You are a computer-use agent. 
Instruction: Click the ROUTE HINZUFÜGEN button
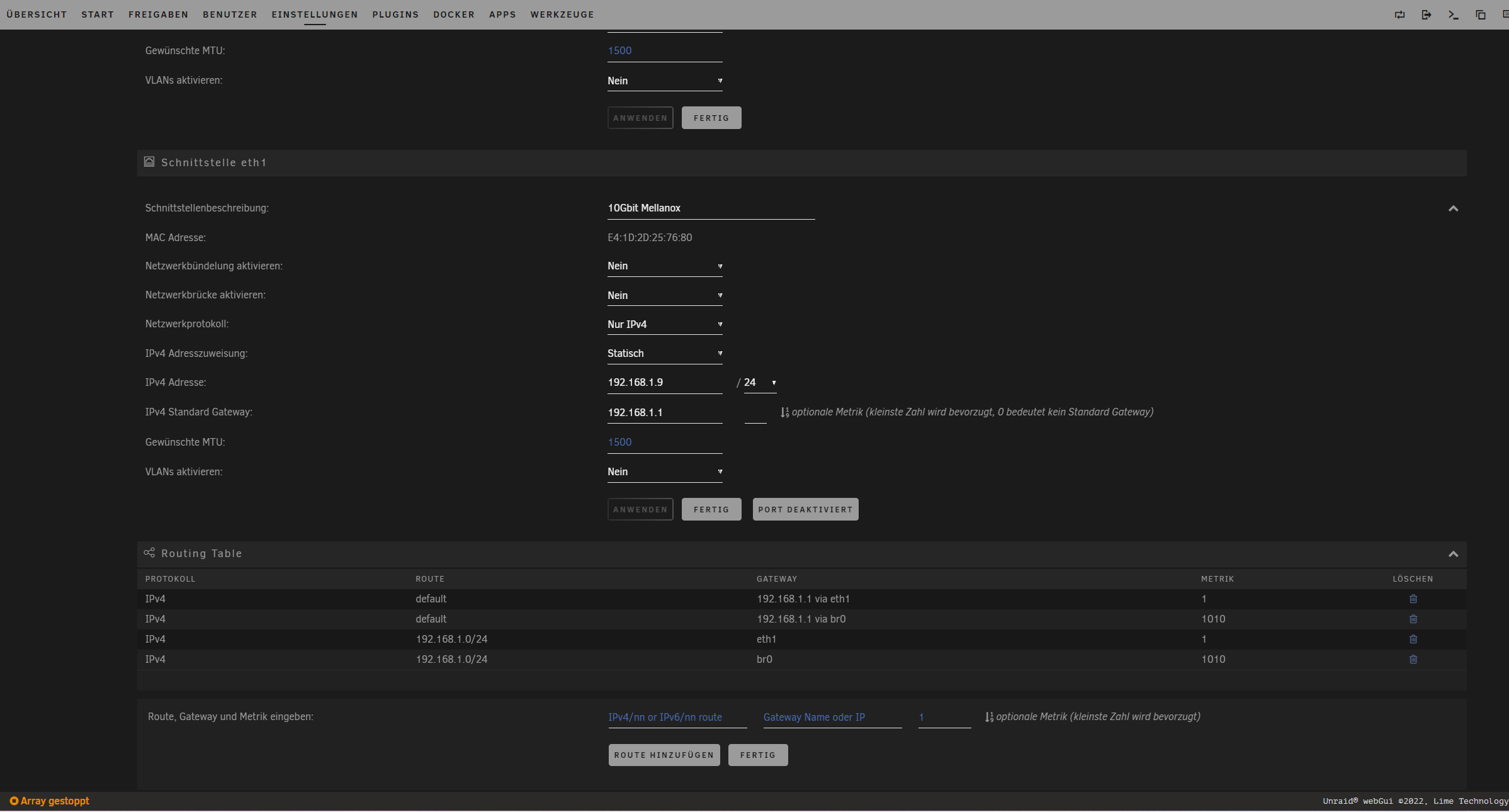tap(664, 755)
